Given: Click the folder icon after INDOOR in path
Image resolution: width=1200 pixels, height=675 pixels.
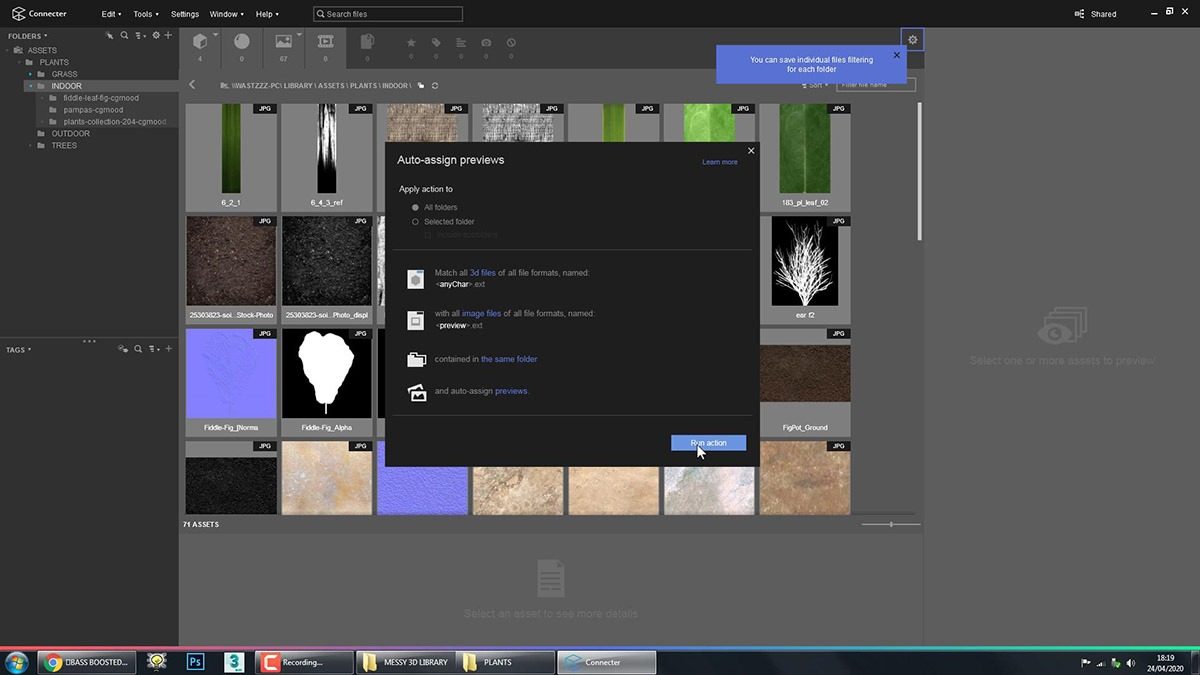Looking at the screenshot, I should (421, 85).
